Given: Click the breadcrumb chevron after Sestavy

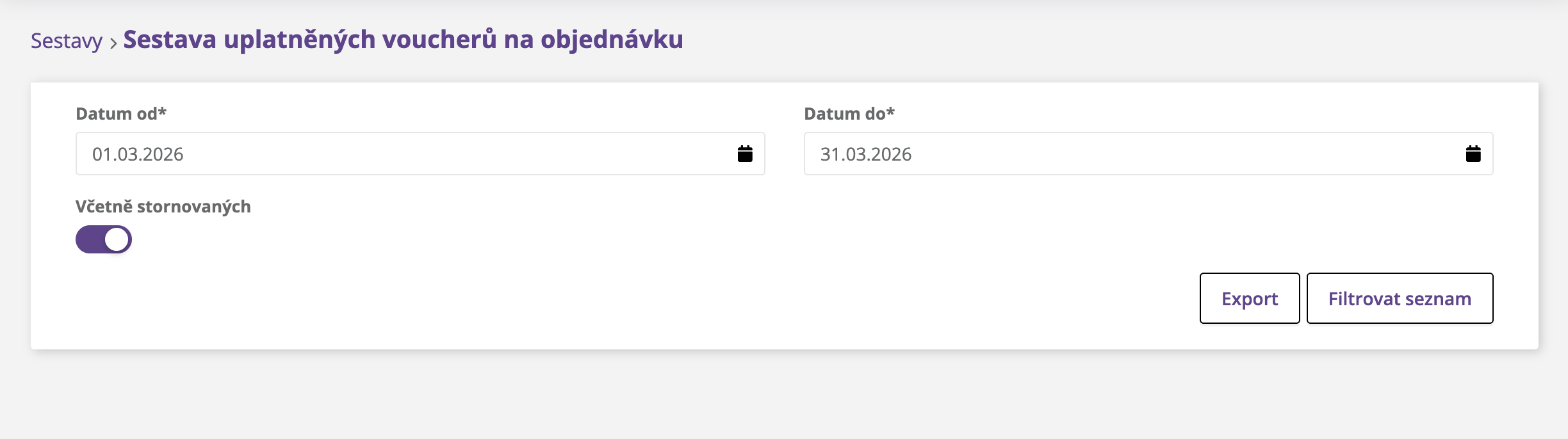Looking at the screenshot, I should (113, 43).
